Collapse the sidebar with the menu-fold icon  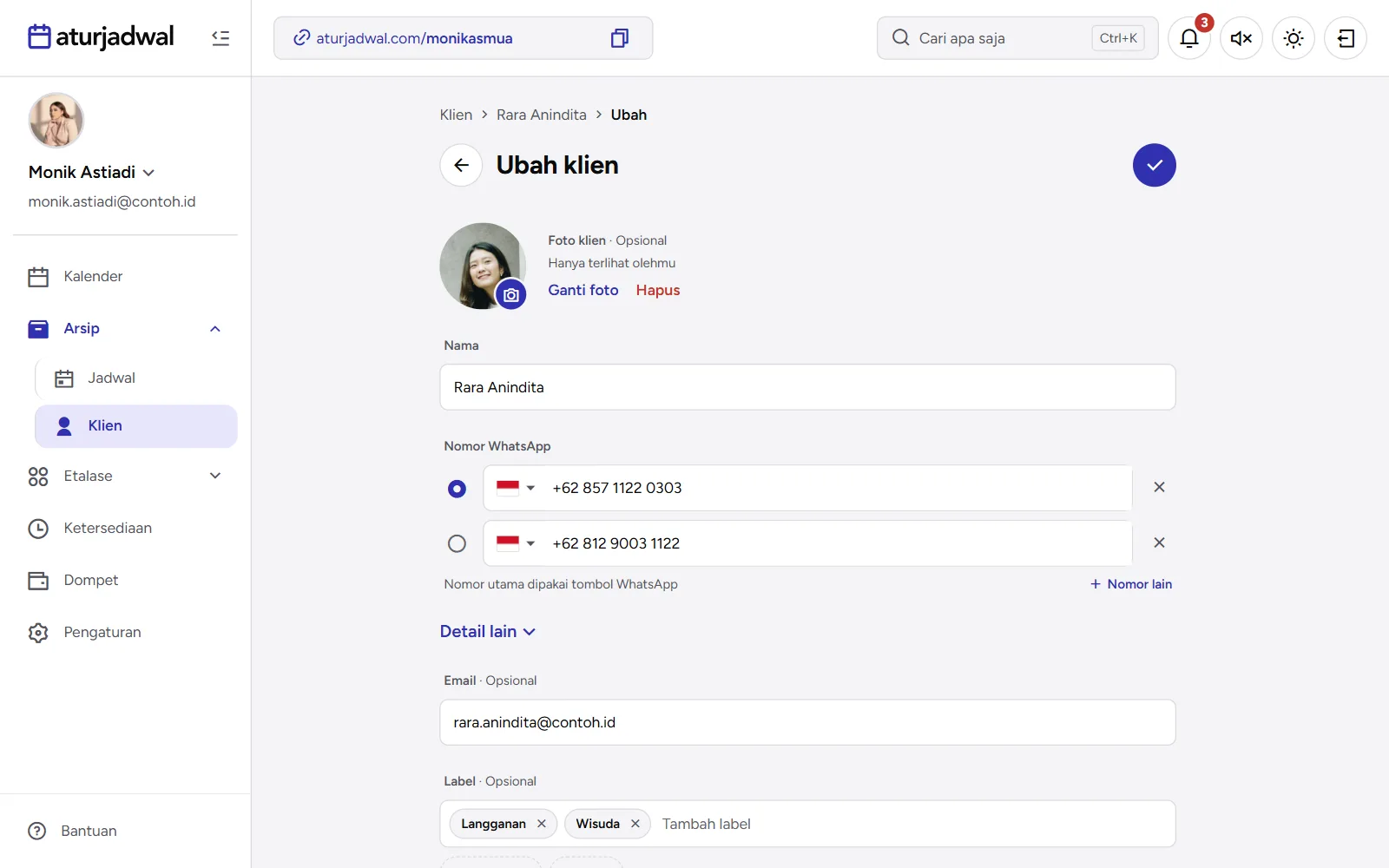(221, 38)
